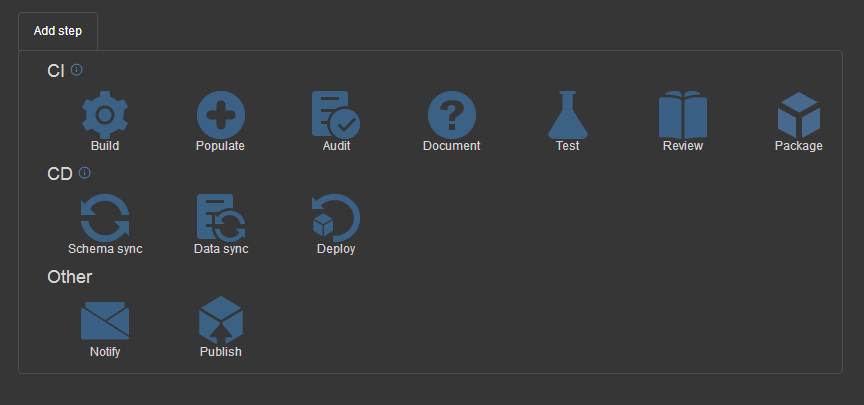Click the CI section heading
This screenshot has width=864, height=405.
(x=56, y=71)
